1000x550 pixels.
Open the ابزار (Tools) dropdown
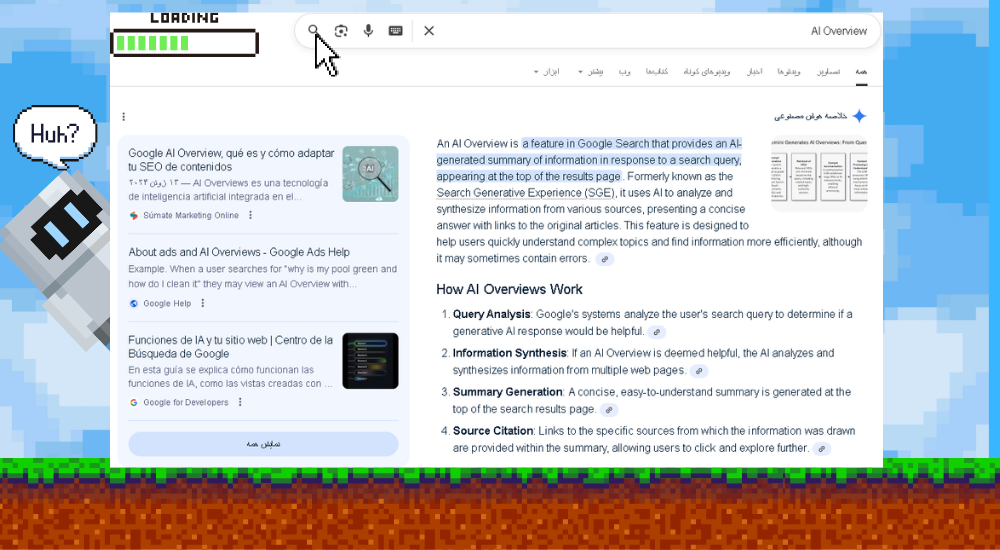[x=547, y=71]
